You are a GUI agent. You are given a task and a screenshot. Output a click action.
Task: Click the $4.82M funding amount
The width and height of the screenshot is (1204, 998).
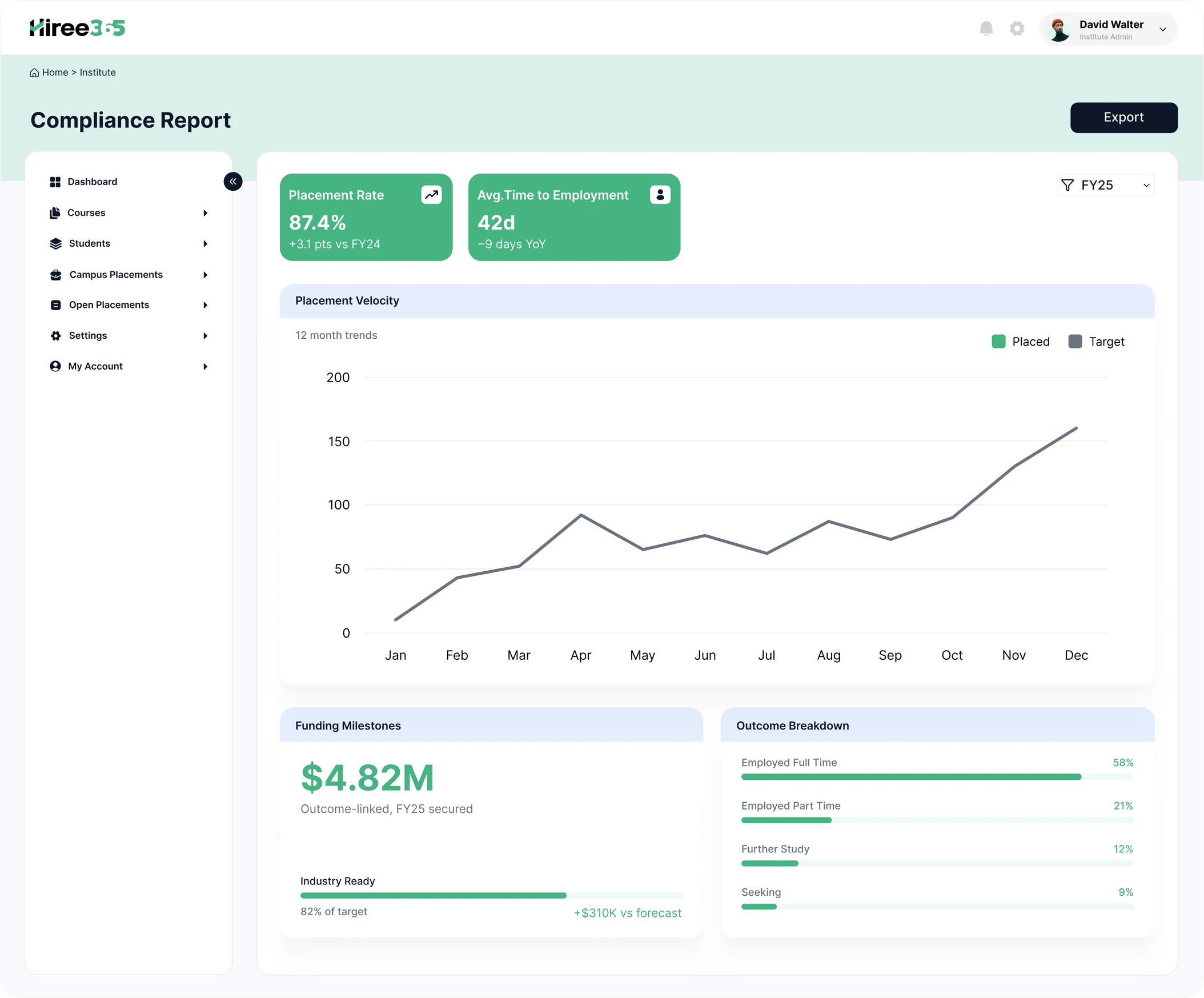(x=367, y=777)
